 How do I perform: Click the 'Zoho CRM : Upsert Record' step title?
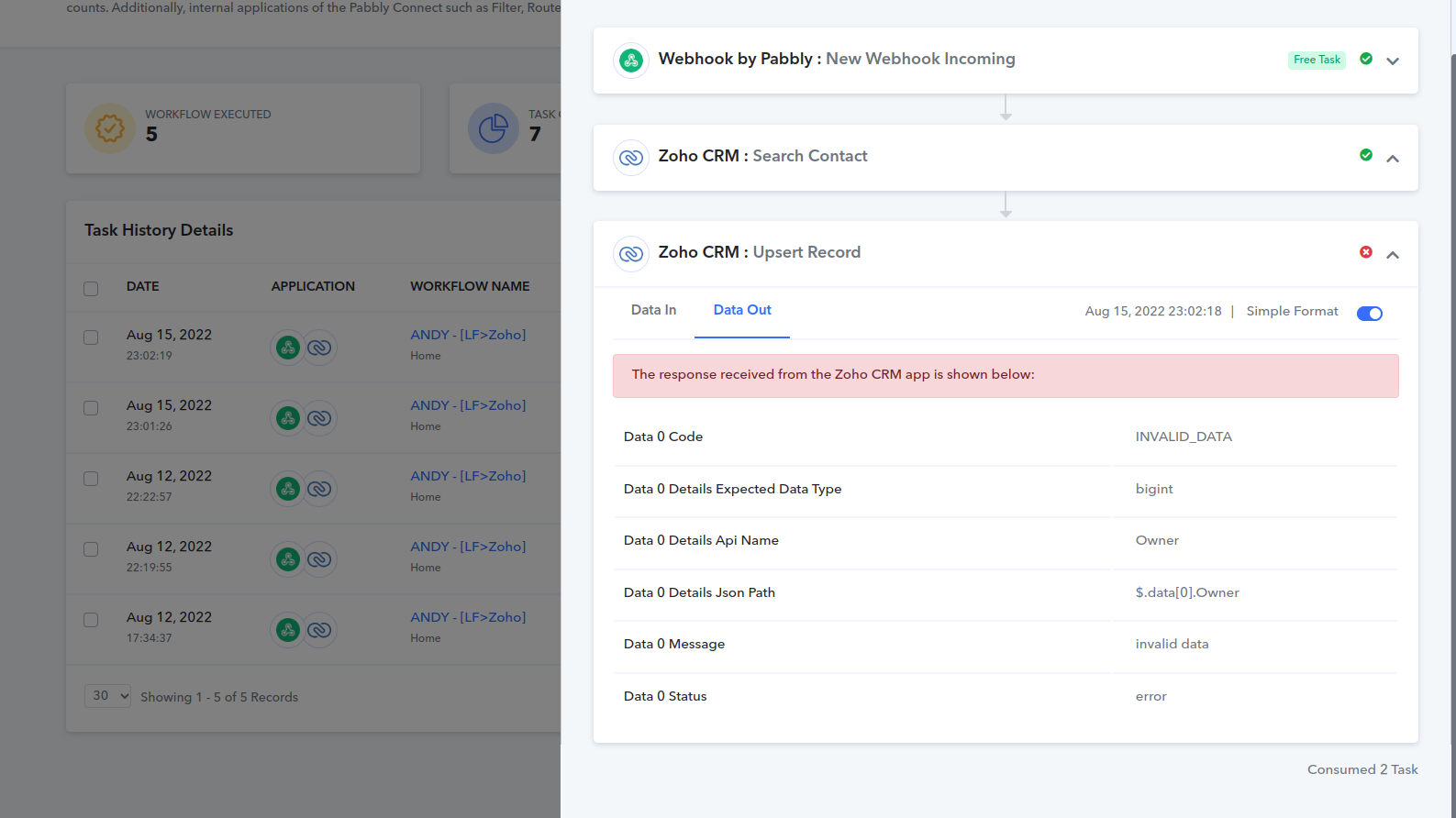point(759,252)
